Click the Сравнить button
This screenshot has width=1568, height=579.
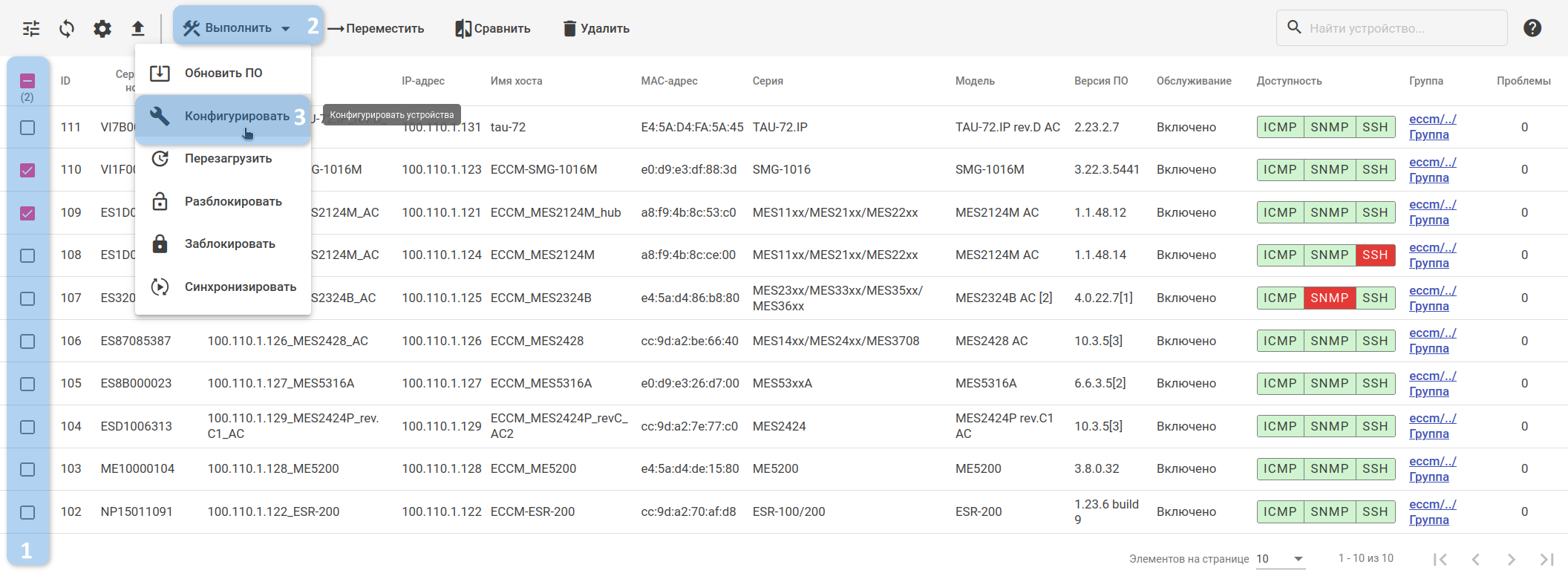click(x=493, y=28)
